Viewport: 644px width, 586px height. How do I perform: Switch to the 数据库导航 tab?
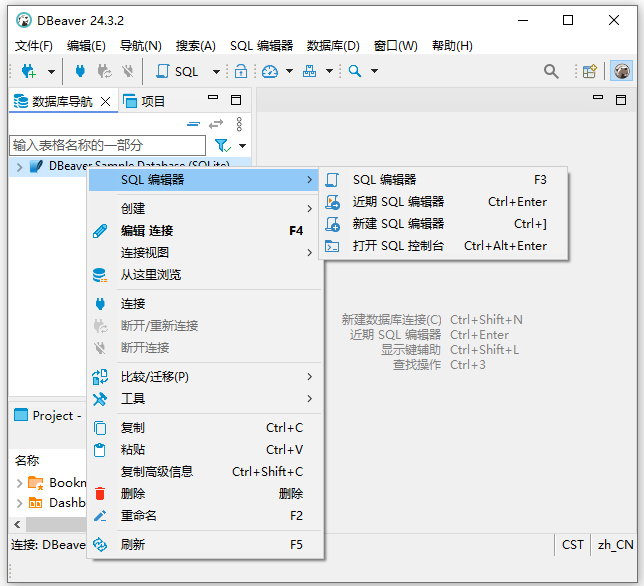coord(62,101)
